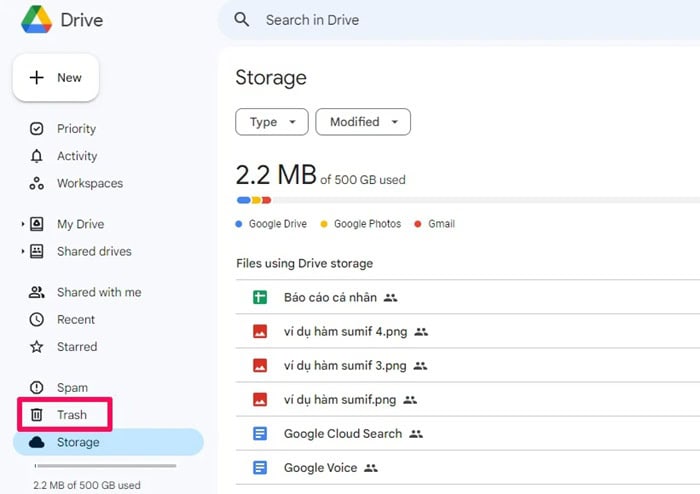The width and height of the screenshot is (700, 494).
Task: Click the Google Drive logo icon
Action: (36, 20)
